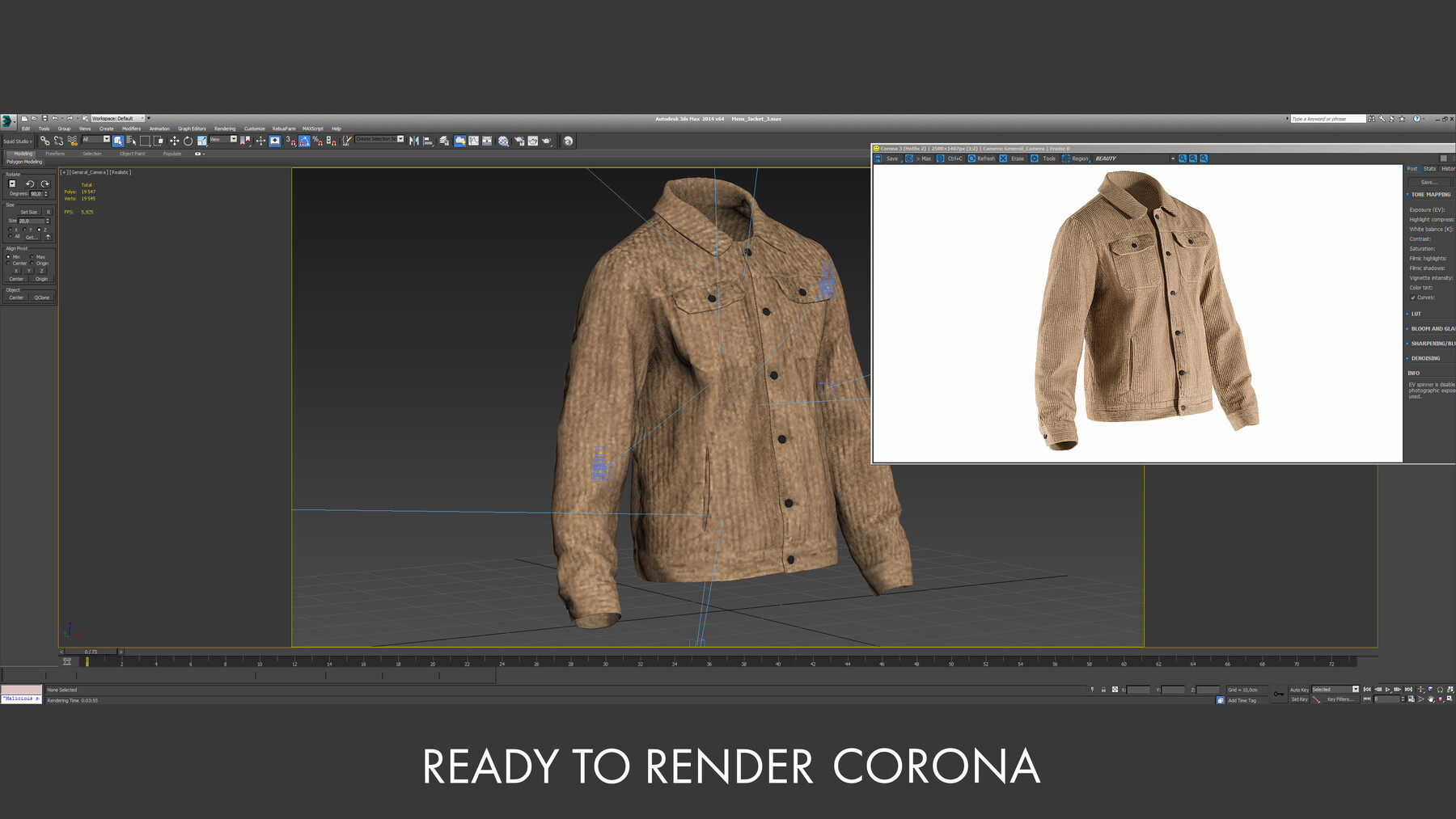The height and width of the screenshot is (819, 1456).
Task: Toggle the Curves checkbox in Tone Mapping
Action: (1413, 298)
